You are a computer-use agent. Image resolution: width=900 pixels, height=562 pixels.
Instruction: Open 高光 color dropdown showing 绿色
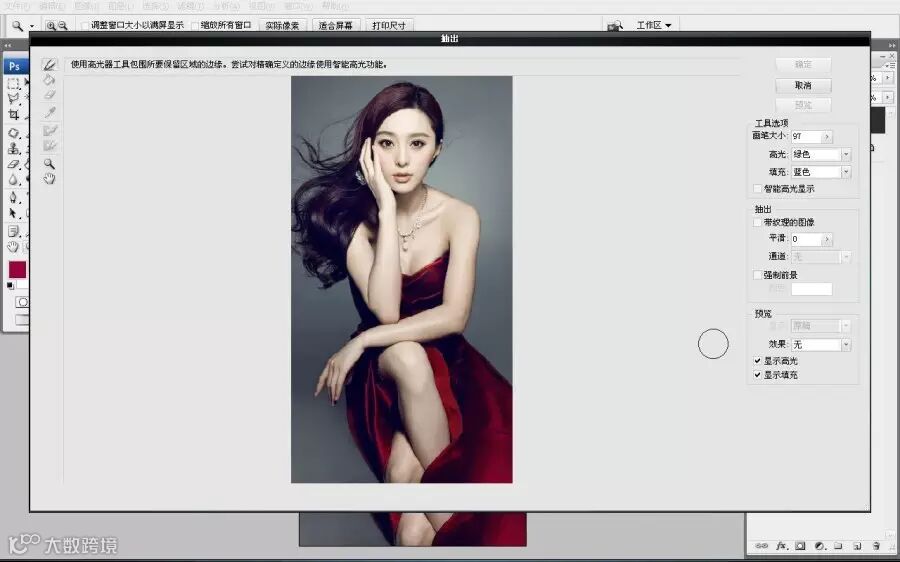(x=821, y=154)
